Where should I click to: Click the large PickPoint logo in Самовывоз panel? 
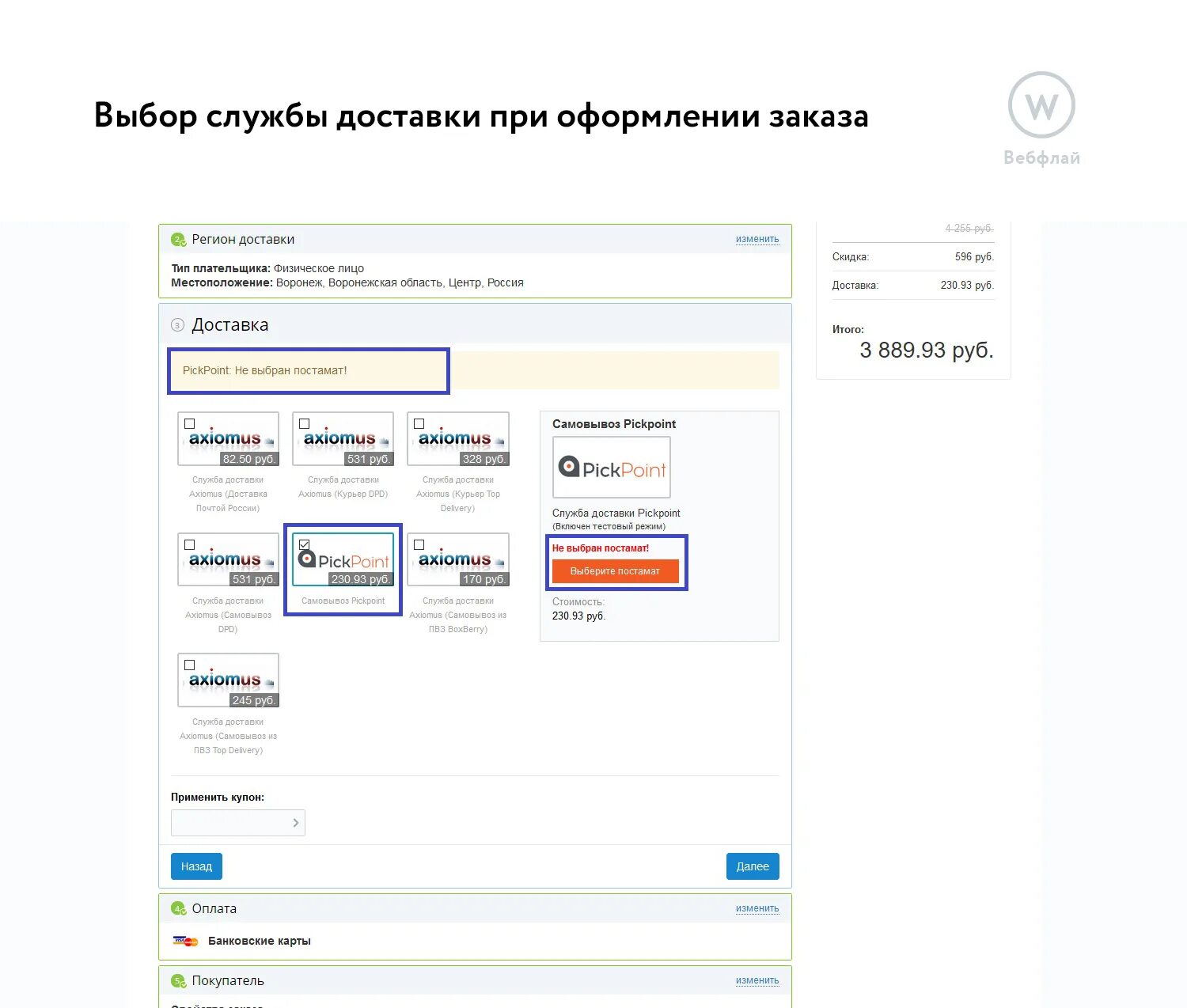coord(612,468)
